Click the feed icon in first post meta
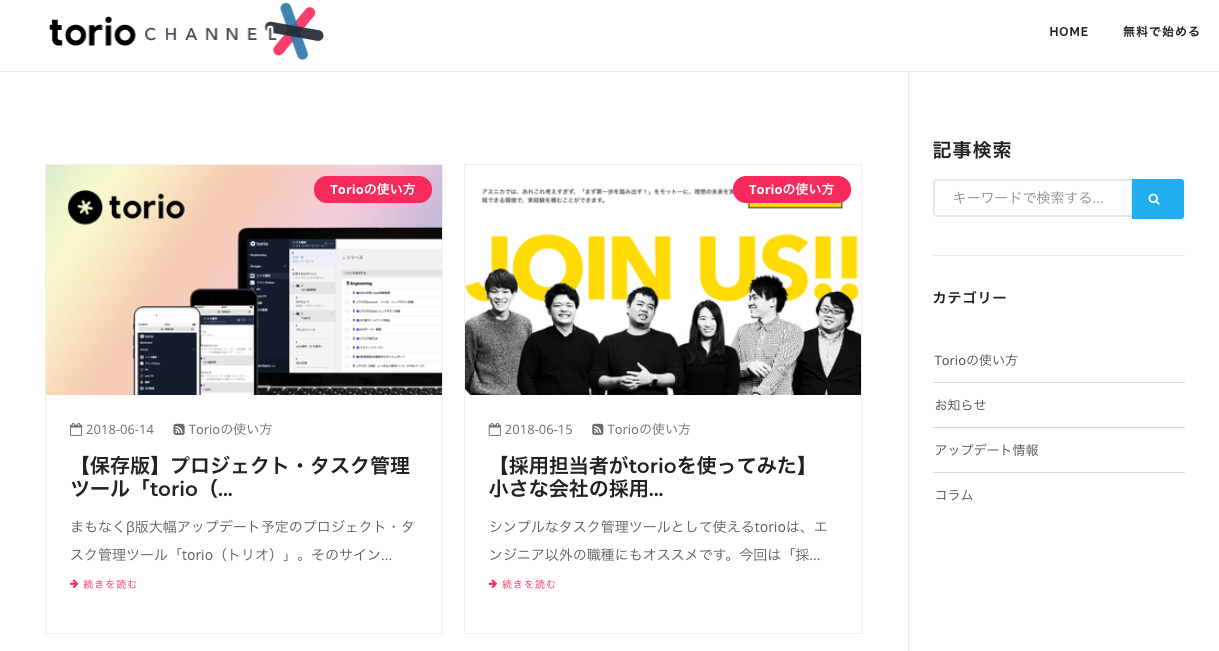 pyautogui.click(x=179, y=429)
